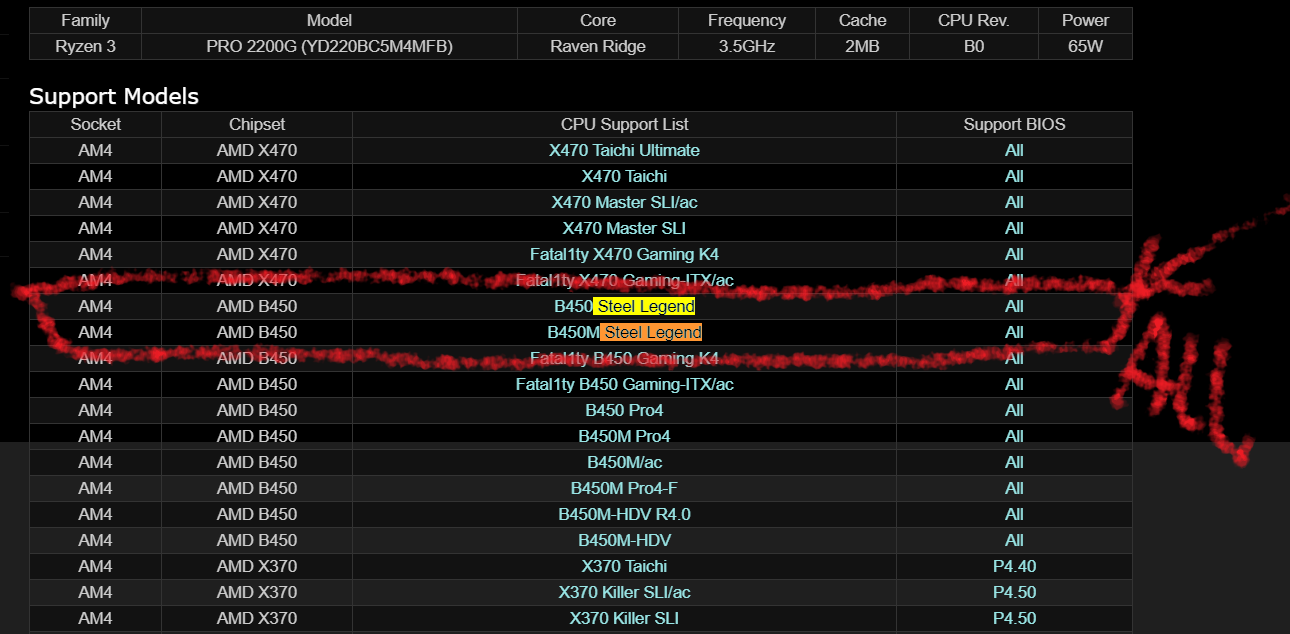Click All BIOS link for Fatal1ty B450 Gaming-ITX/ac

tap(1014, 384)
